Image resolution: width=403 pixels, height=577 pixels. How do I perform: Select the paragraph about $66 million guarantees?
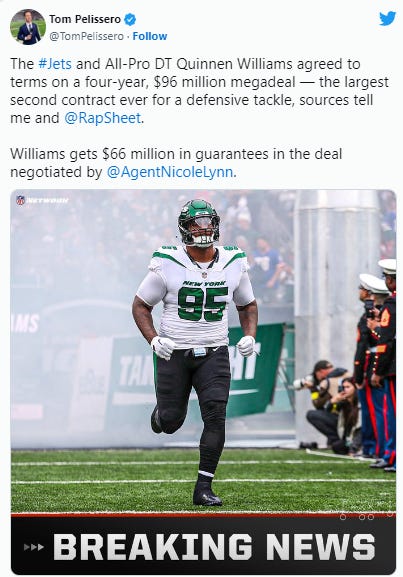coord(176,163)
